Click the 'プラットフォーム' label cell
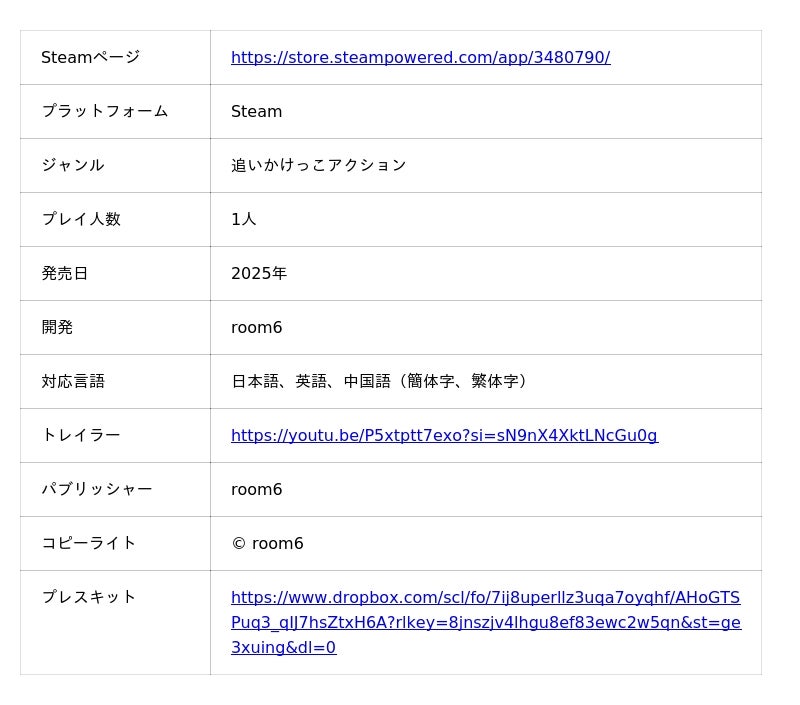The height and width of the screenshot is (705, 800). 104,112
